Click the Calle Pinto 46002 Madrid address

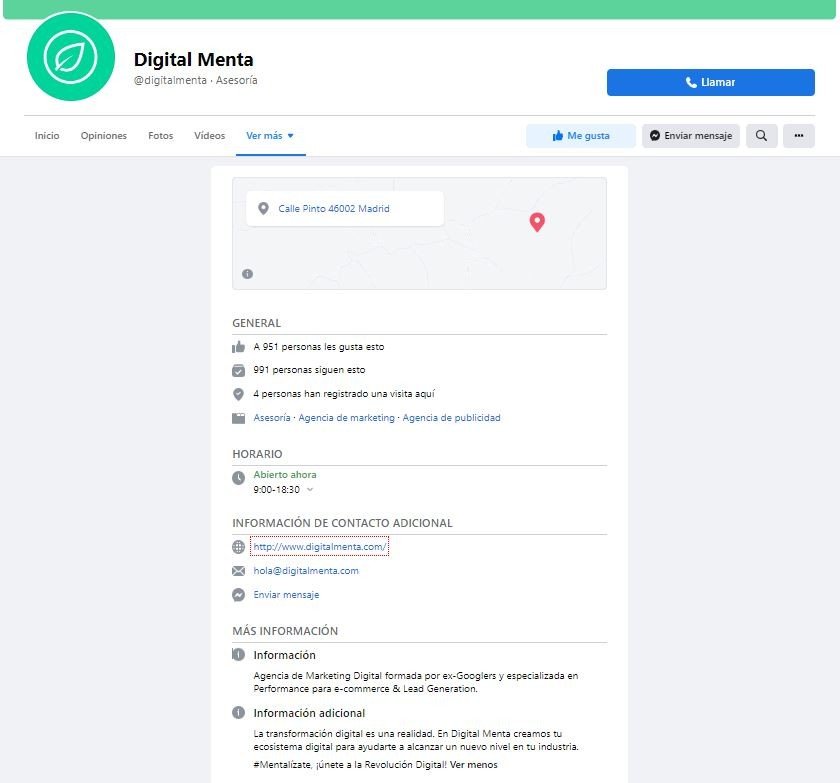[x=334, y=209]
